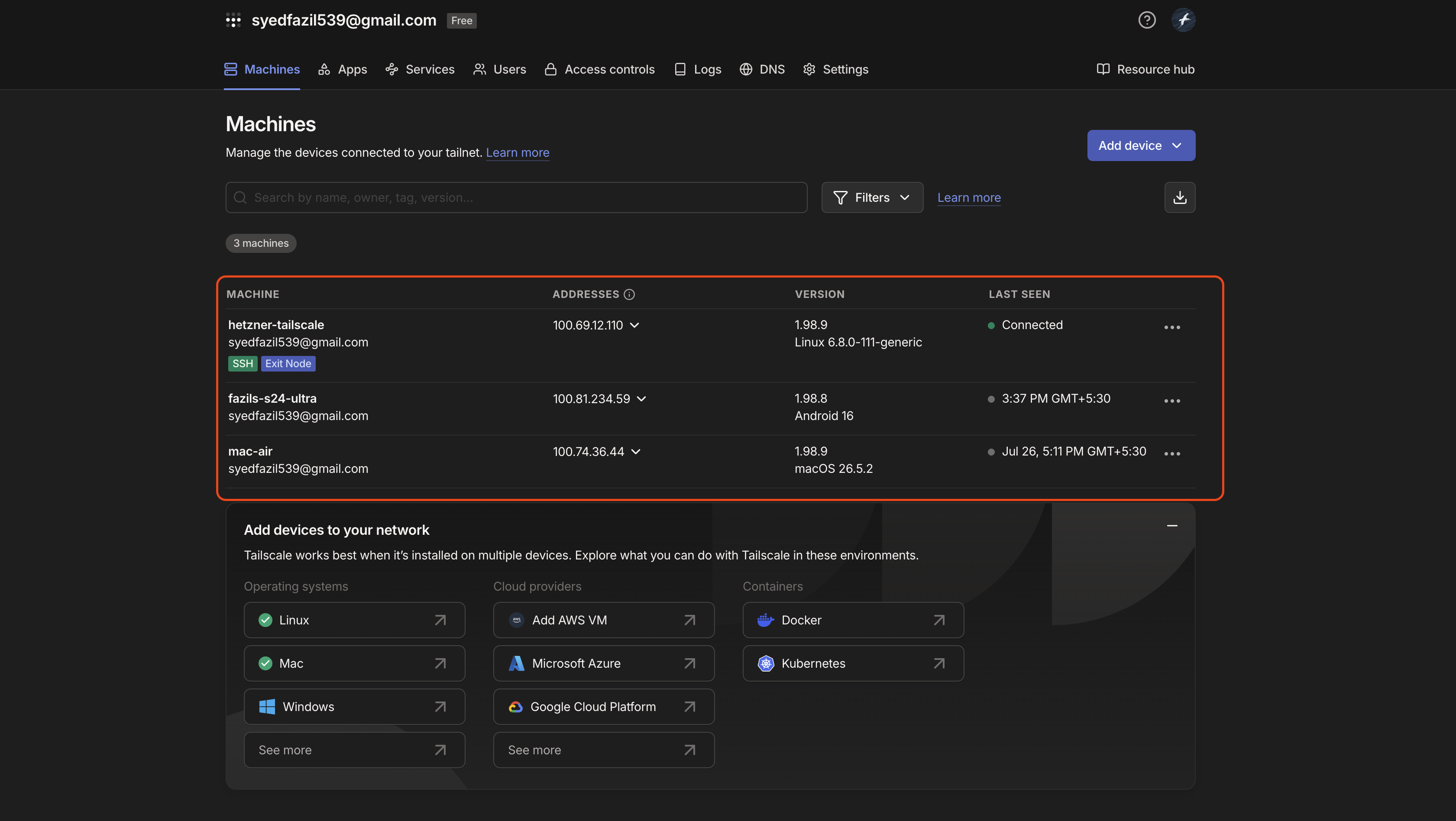Screen dimensions: 1456x821
Task: Open the Windows install card
Action: (x=354, y=707)
